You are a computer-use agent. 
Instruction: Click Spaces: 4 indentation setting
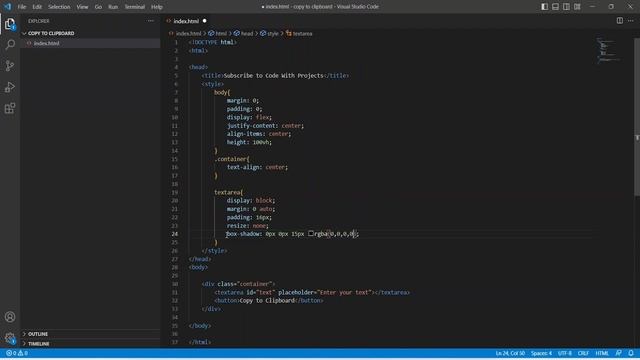[541, 353]
